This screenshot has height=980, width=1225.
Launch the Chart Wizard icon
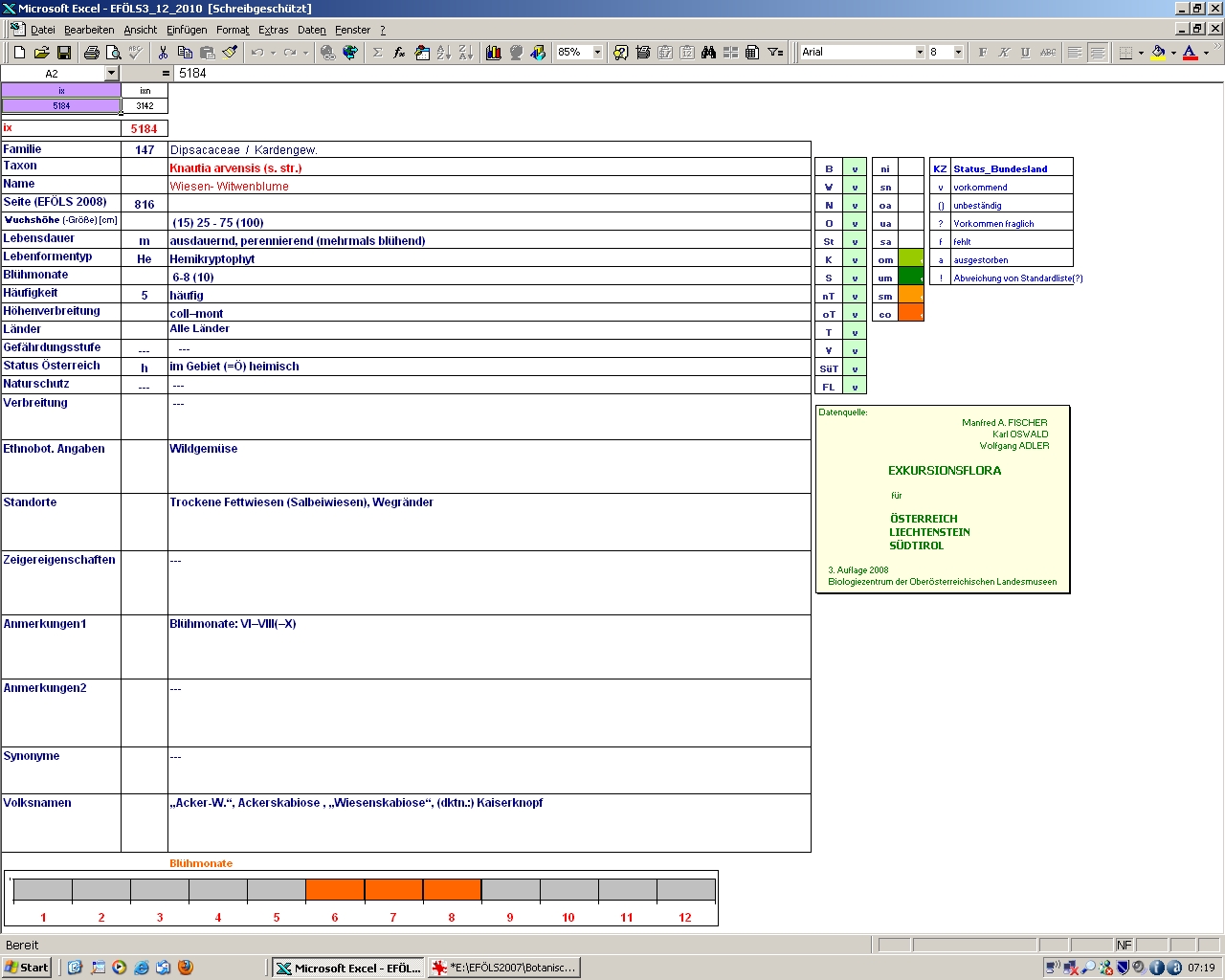[x=494, y=53]
